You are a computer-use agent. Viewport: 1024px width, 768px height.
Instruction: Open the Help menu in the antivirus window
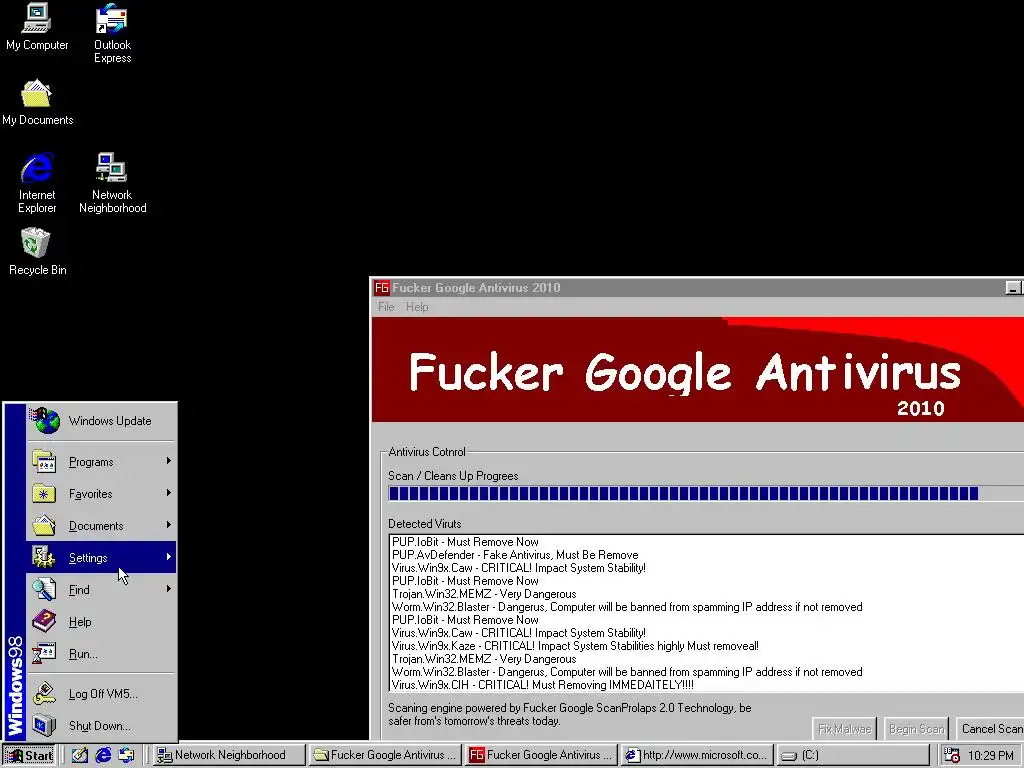[x=417, y=307]
